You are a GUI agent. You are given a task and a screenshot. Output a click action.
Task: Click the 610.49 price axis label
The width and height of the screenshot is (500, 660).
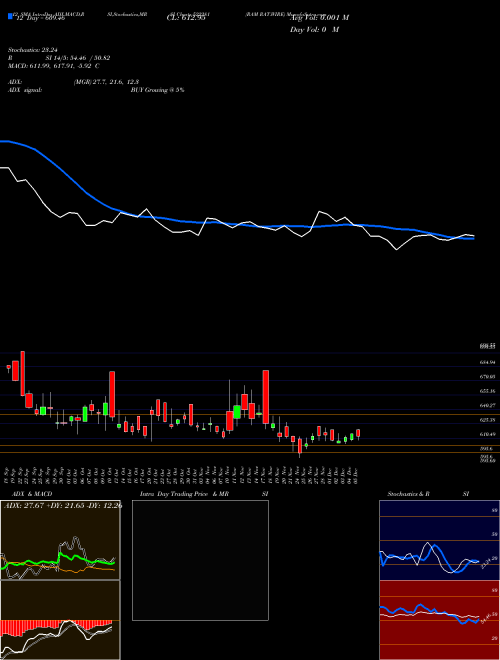pyautogui.click(x=487, y=434)
